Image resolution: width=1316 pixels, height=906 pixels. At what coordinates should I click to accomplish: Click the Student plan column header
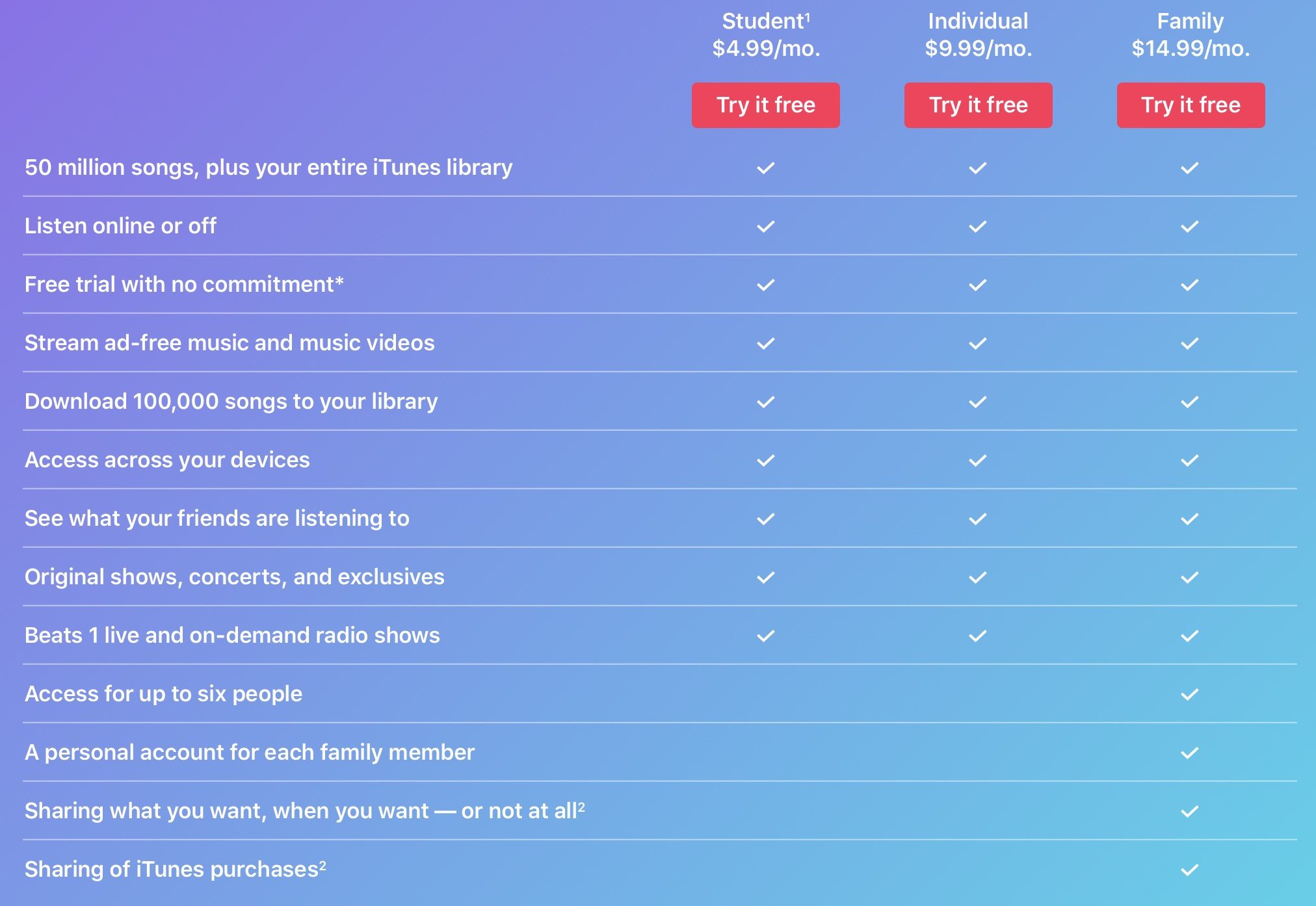pyautogui.click(x=766, y=20)
